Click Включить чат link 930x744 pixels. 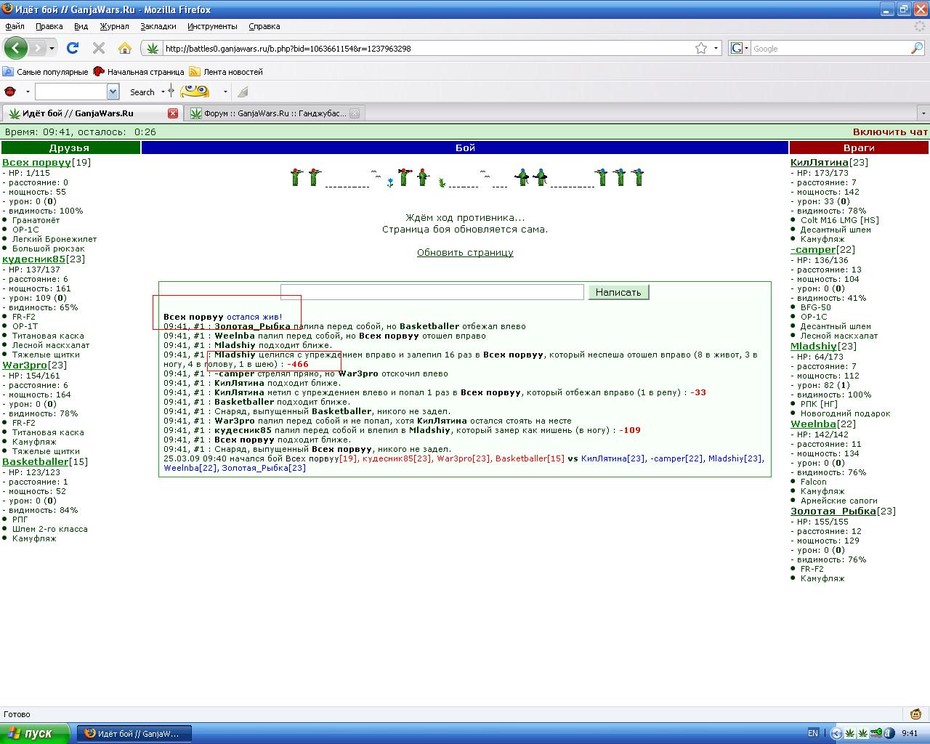click(x=890, y=132)
